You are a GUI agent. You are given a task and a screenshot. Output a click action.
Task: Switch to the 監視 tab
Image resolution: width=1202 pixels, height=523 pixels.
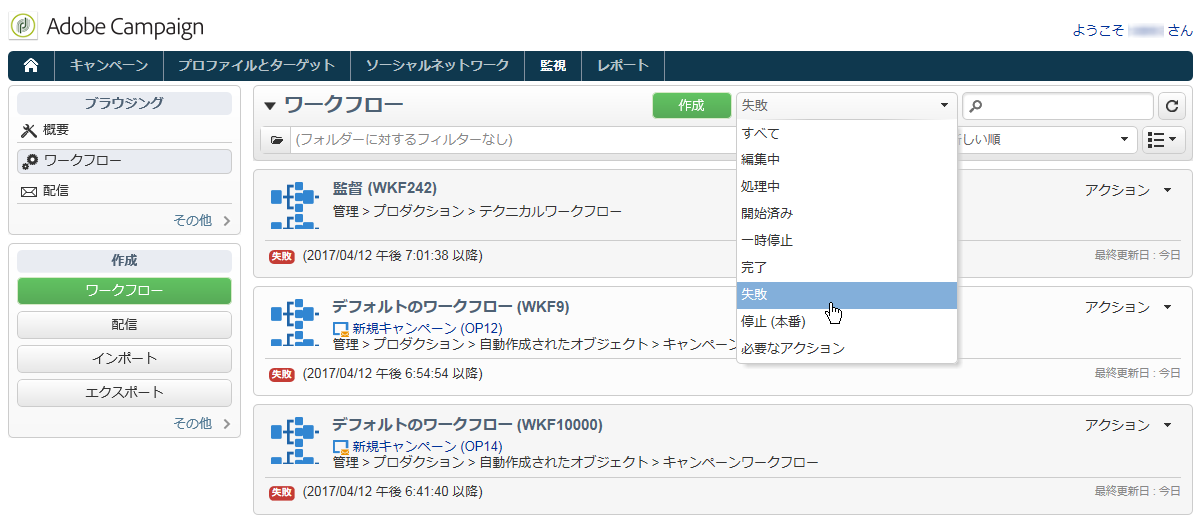(553, 66)
